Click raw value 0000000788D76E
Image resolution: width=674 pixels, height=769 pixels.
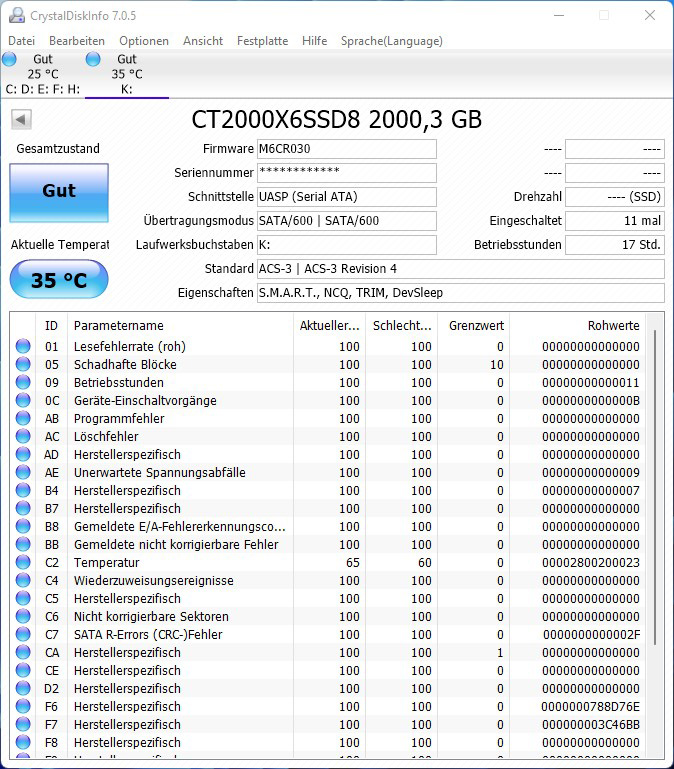[x=591, y=706]
